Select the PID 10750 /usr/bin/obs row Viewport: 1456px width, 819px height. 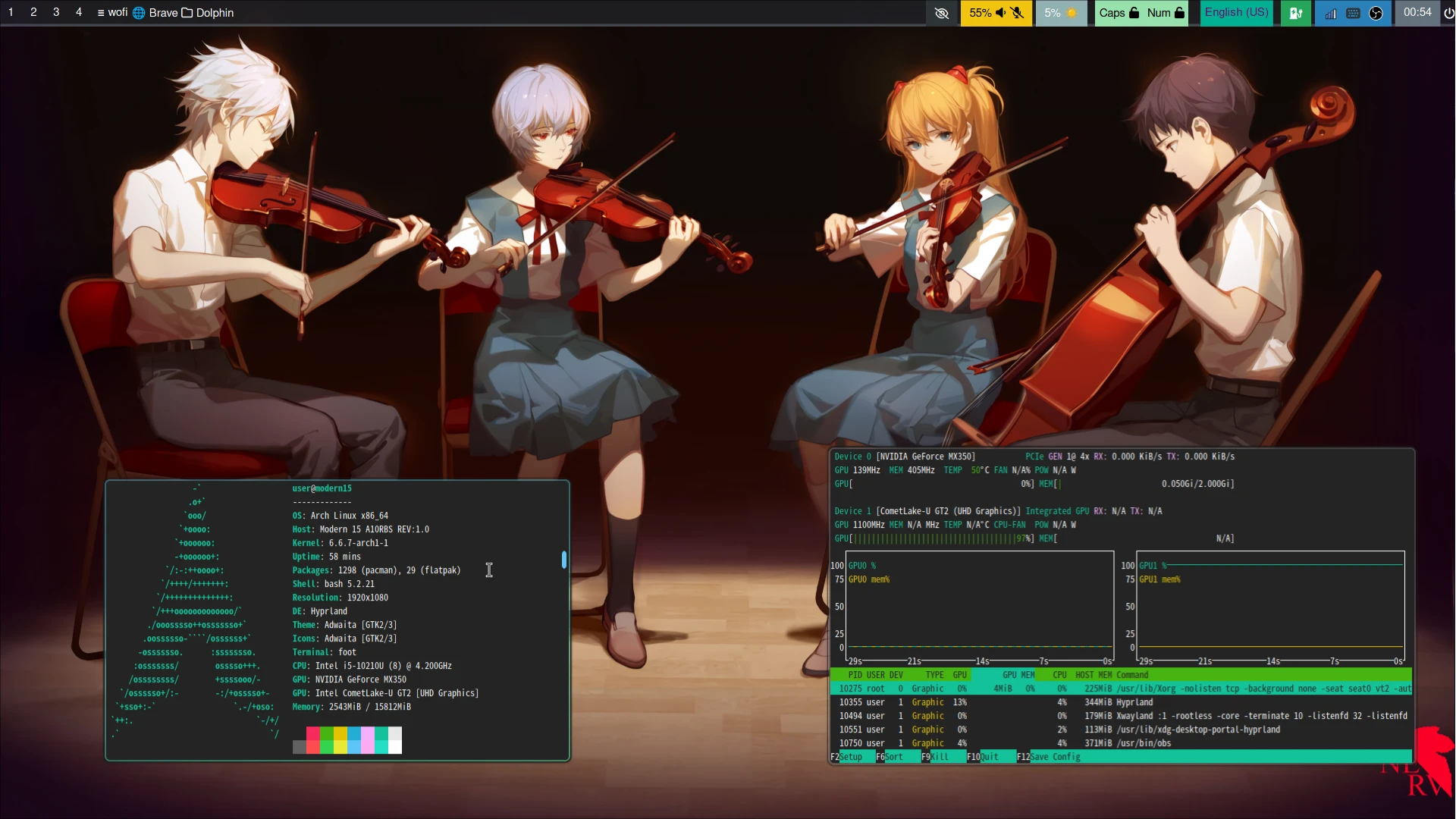tap(1121, 743)
